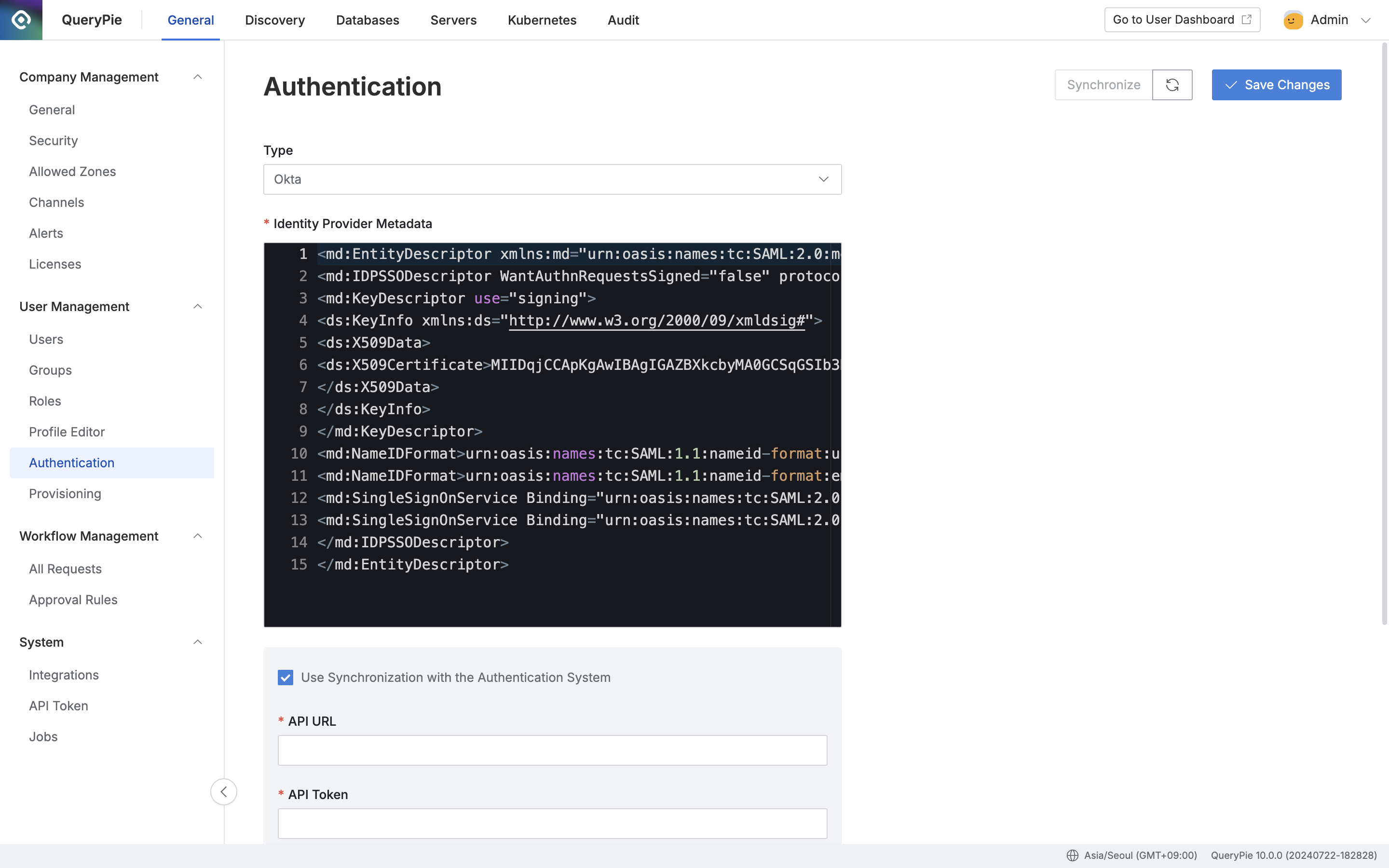Click the checkmark icon on Save Changes
Viewport: 1389px width, 868px height.
[x=1231, y=85]
